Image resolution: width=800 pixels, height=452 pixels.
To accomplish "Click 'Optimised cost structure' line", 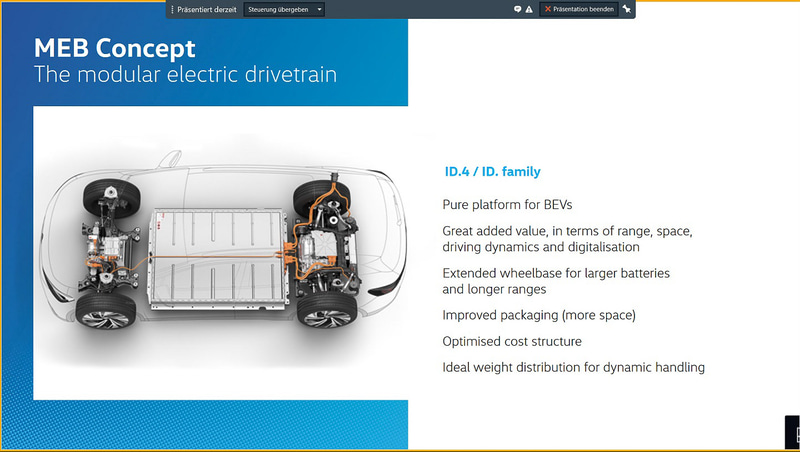I will pyautogui.click(x=512, y=341).
